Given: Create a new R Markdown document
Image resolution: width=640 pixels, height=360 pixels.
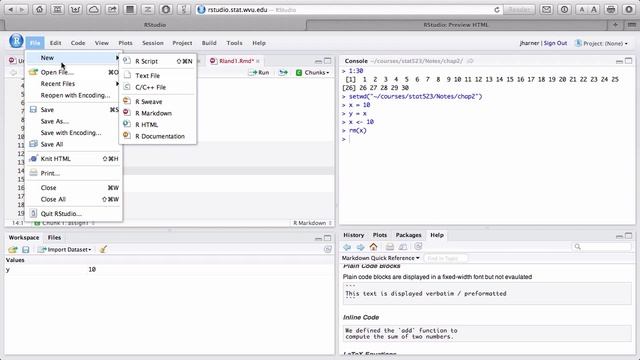Looking at the screenshot, I should [158, 113].
